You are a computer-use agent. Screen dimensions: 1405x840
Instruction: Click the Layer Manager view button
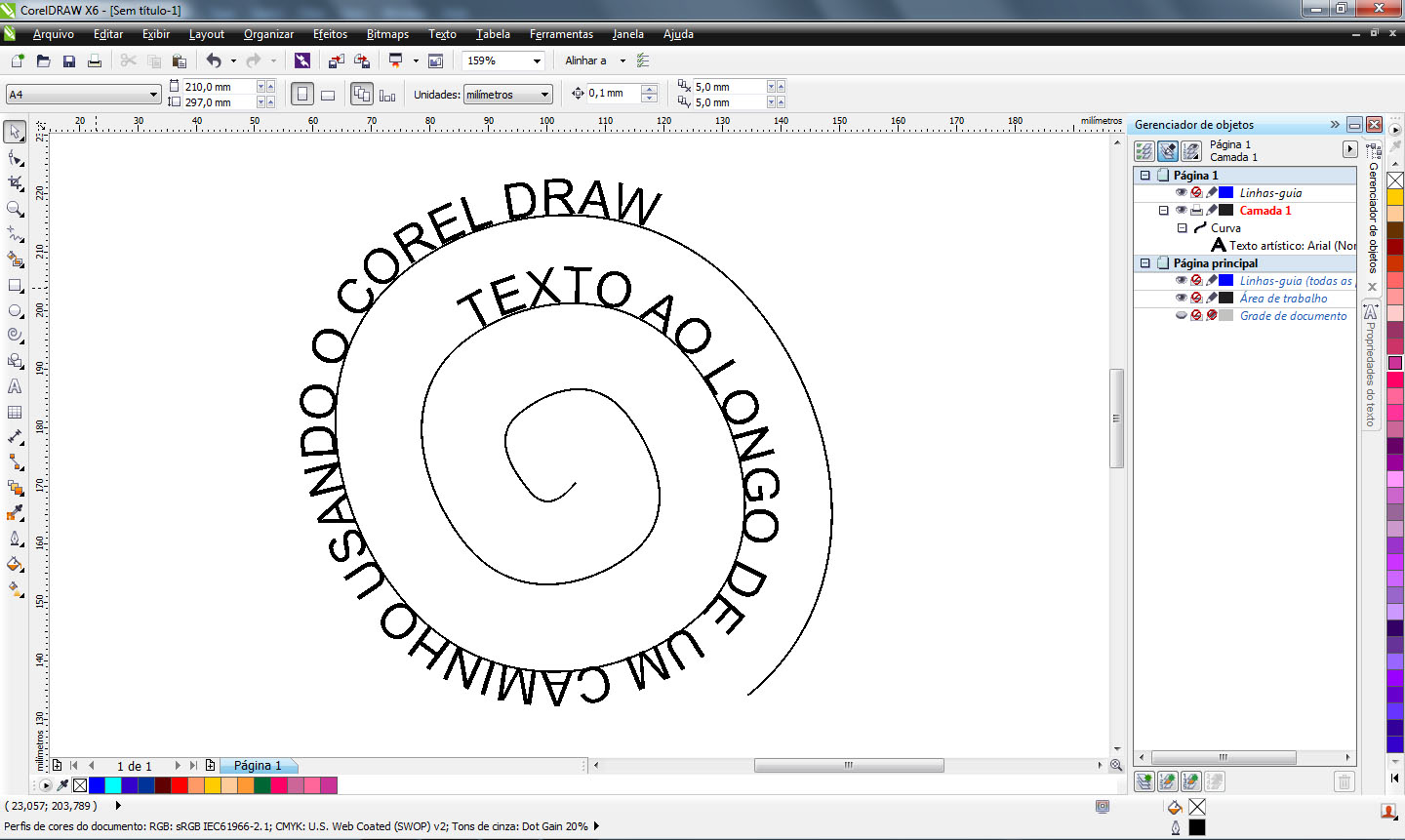(x=1191, y=150)
